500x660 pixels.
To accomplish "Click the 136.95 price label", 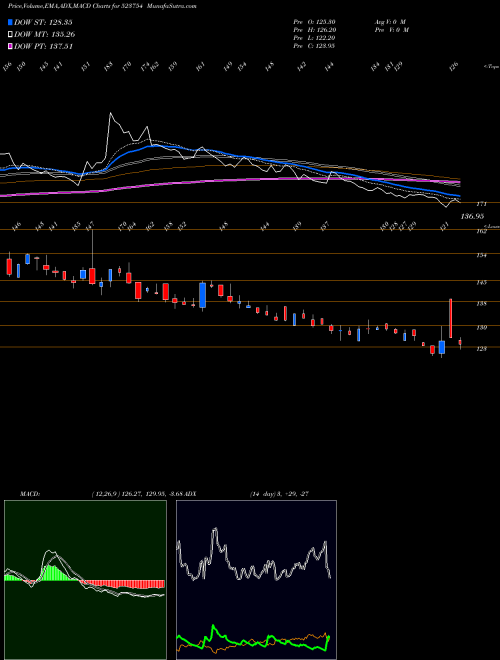I will [x=472, y=216].
